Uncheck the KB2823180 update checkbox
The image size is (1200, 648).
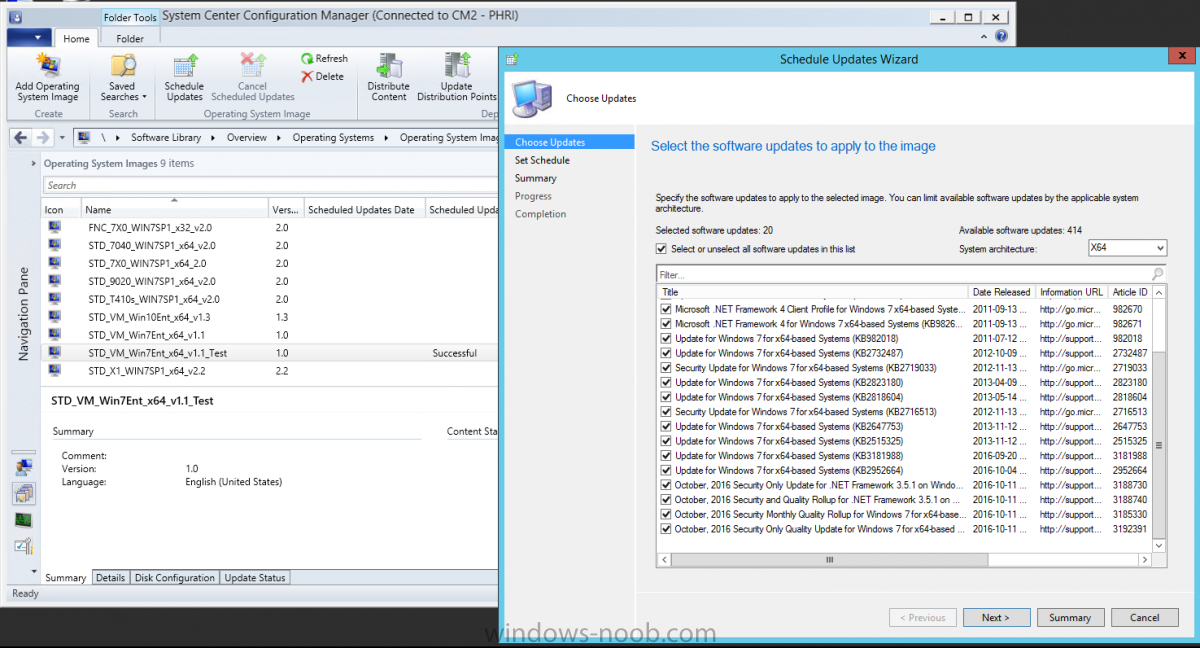coord(666,383)
